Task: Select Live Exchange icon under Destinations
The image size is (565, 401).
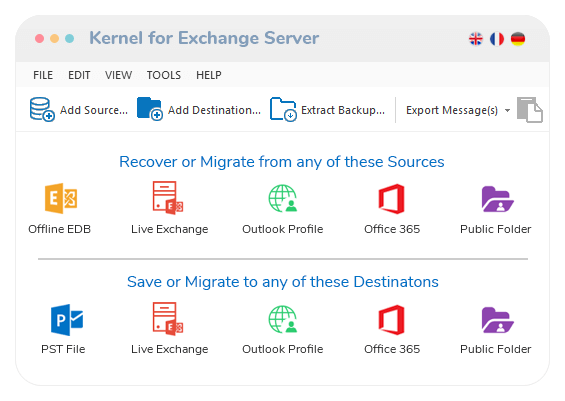Action: pos(168,319)
